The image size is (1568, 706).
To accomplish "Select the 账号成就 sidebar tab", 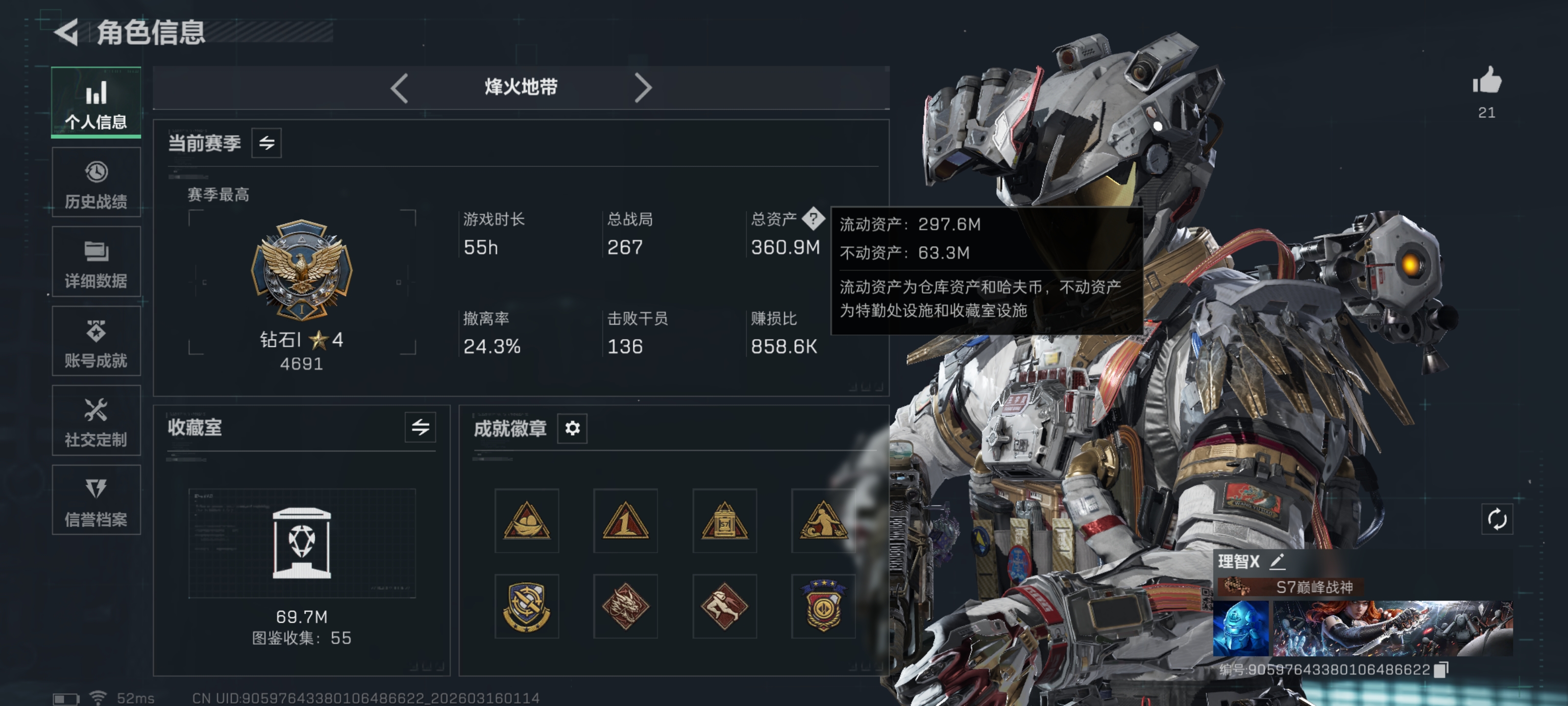I will 96,341.
